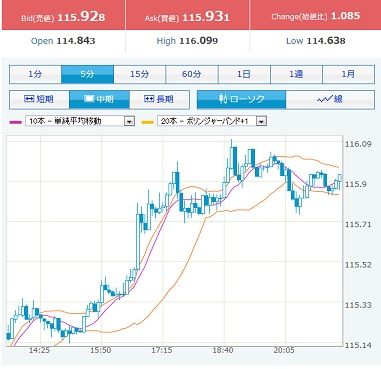
Task: Switch to the 60分 timeframe
Action: [x=192, y=74]
